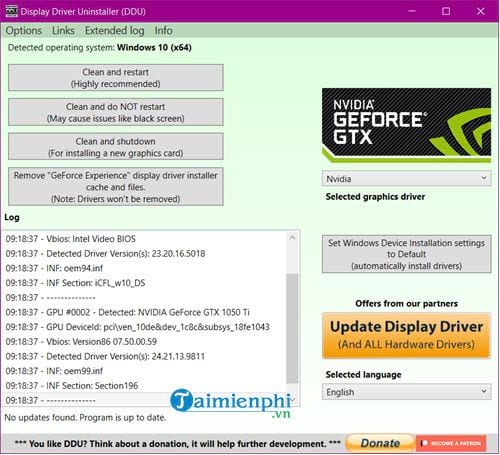This screenshot has height=455, width=500.
Task: Click the yellow Donate button
Action: click(380, 443)
